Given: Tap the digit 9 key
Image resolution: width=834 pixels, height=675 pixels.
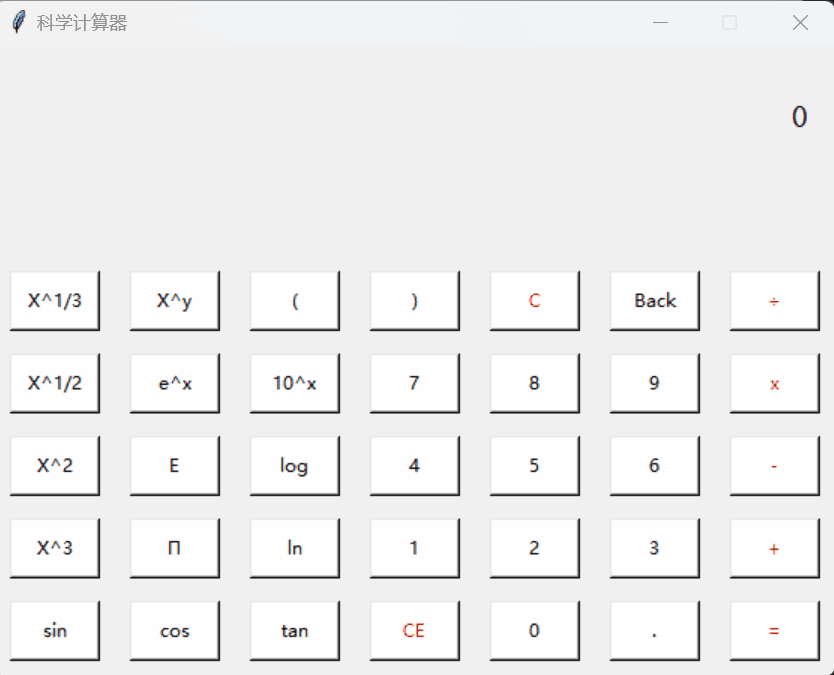Looking at the screenshot, I should pos(655,384).
